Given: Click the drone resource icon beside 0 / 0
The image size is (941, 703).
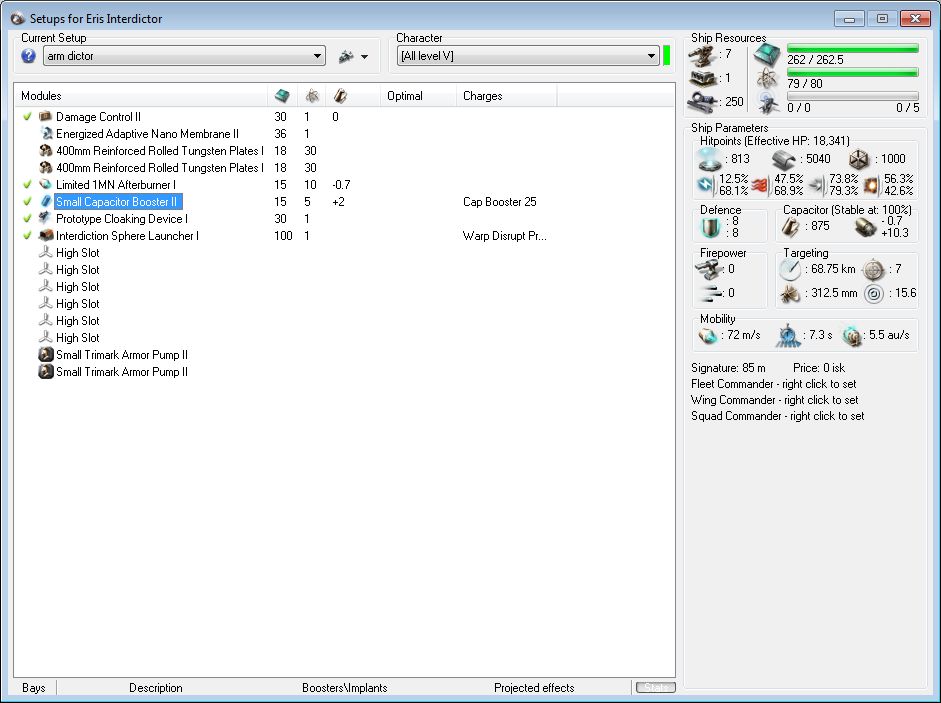Looking at the screenshot, I should tap(768, 103).
